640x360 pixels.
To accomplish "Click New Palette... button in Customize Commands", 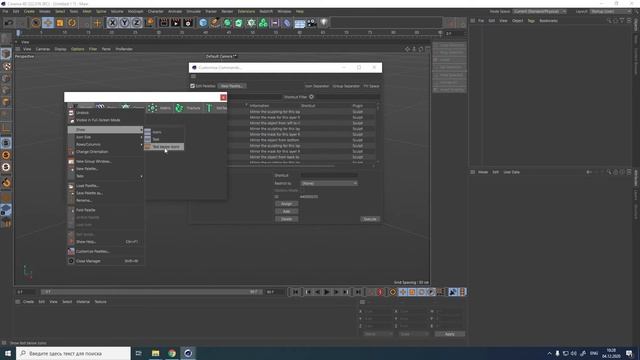I will [231, 86].
